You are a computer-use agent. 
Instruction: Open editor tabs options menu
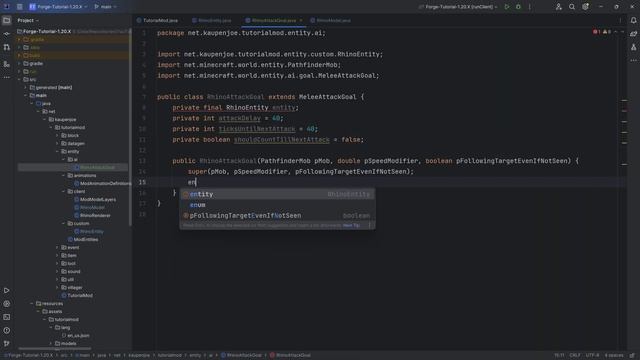pos(620,20)
